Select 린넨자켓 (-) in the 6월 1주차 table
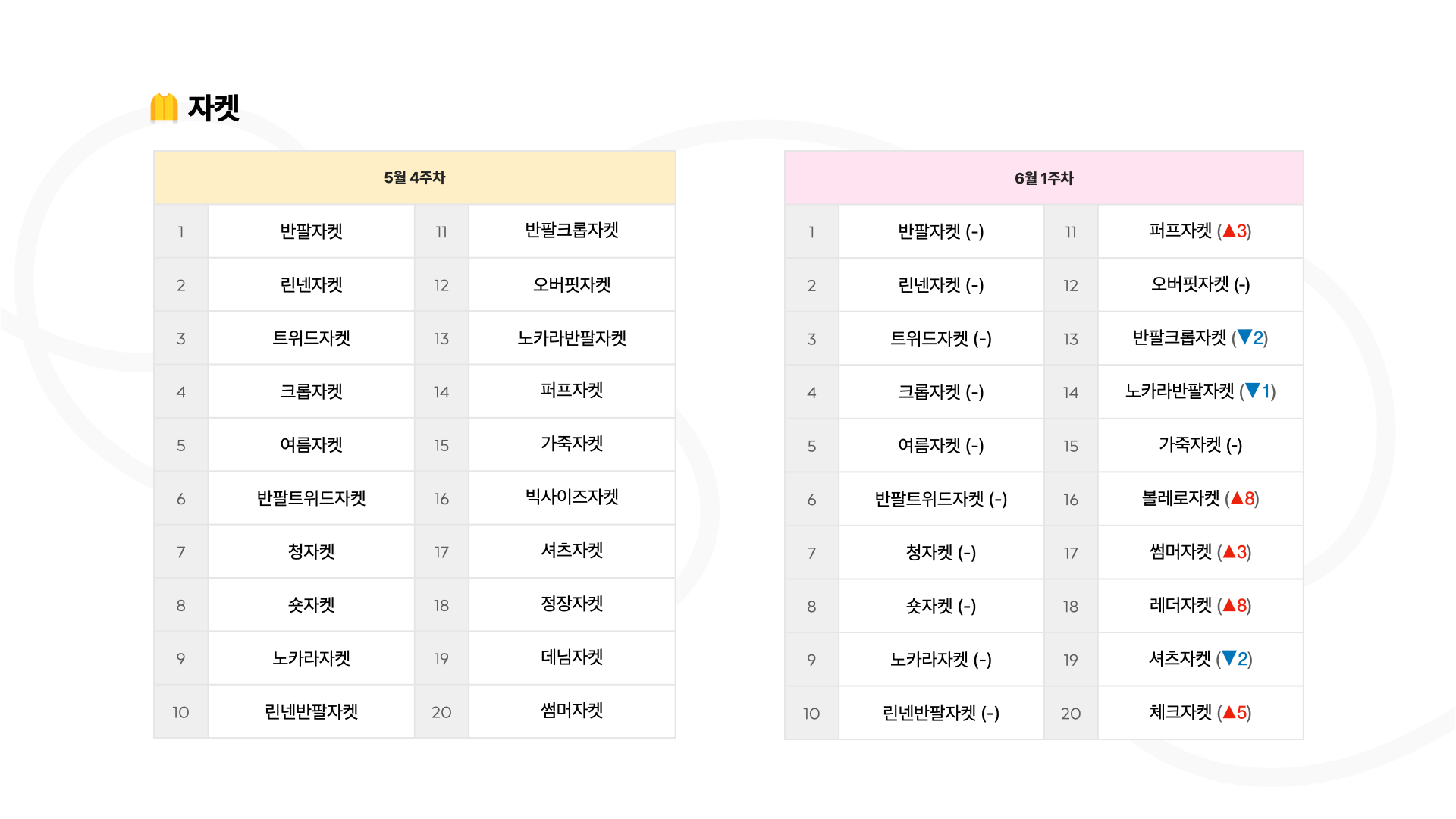This screenshot has height=819, width=1456. 941,285
